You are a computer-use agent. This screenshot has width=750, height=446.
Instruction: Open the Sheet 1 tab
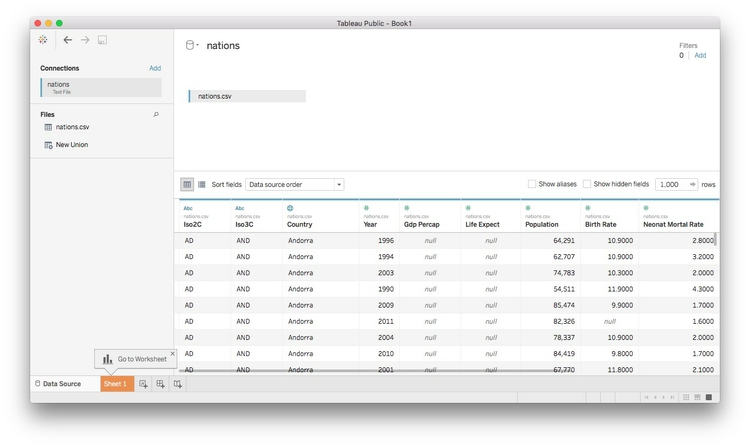pos(115,384)
